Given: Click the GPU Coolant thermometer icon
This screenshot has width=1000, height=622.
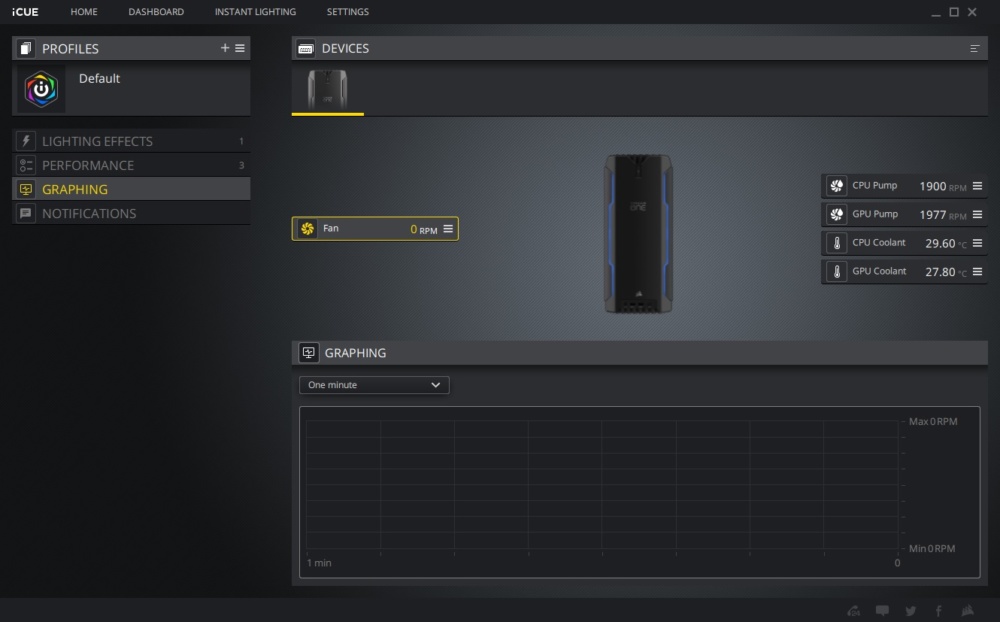Looking at the screenshot, I should (837, 272).
